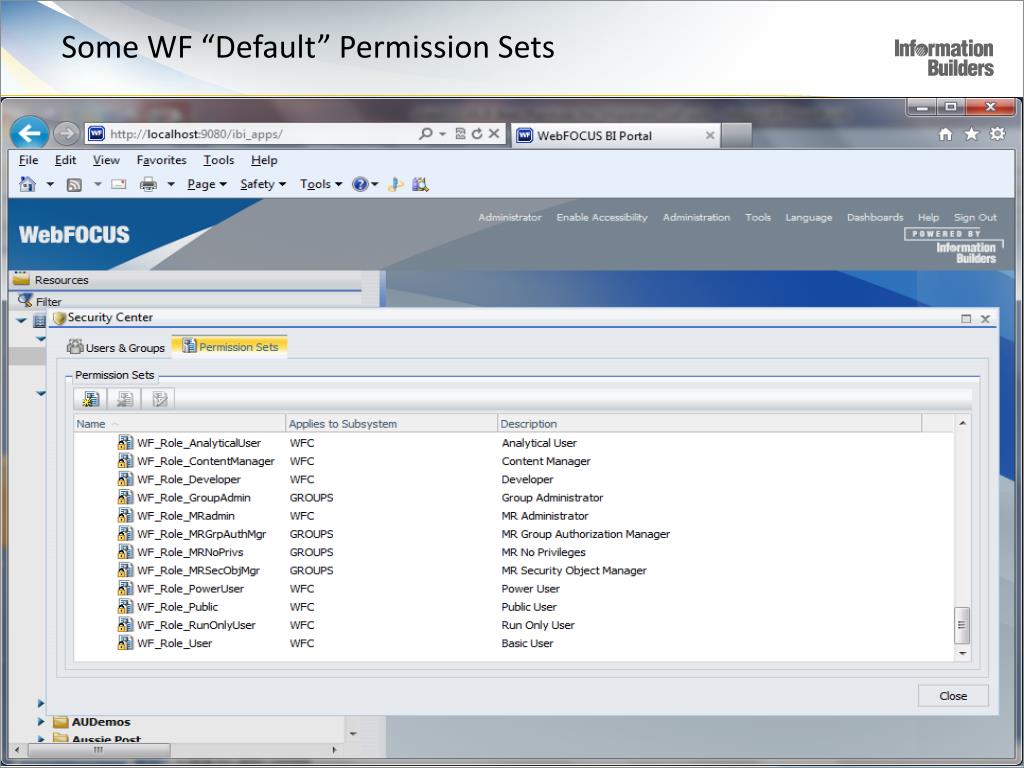Open the Help menu in menu bar
The image size is (1024, 768).
click(264, 160)
